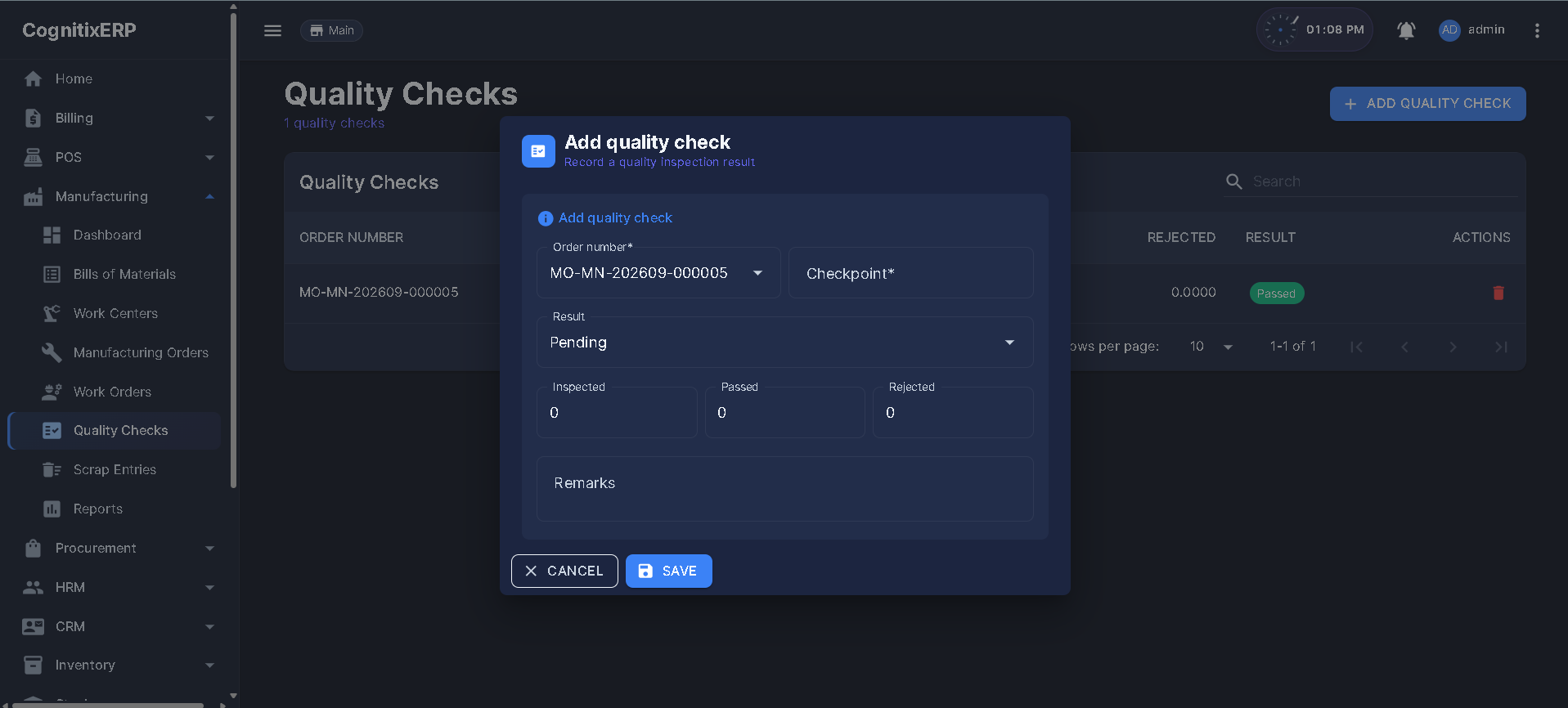
Task: Delete the MO-MN-202609-000005 quality check row
Action: 1498,293
